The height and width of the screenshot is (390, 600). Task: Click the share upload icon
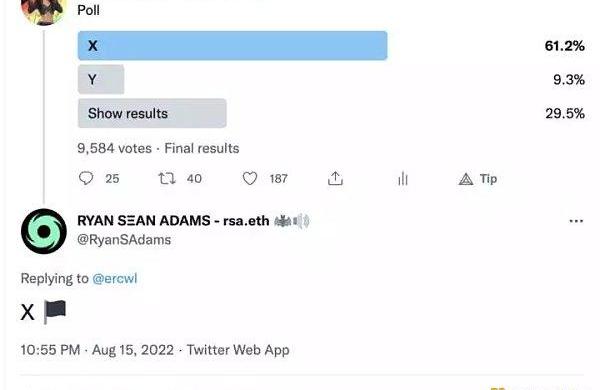click(335, 178)
